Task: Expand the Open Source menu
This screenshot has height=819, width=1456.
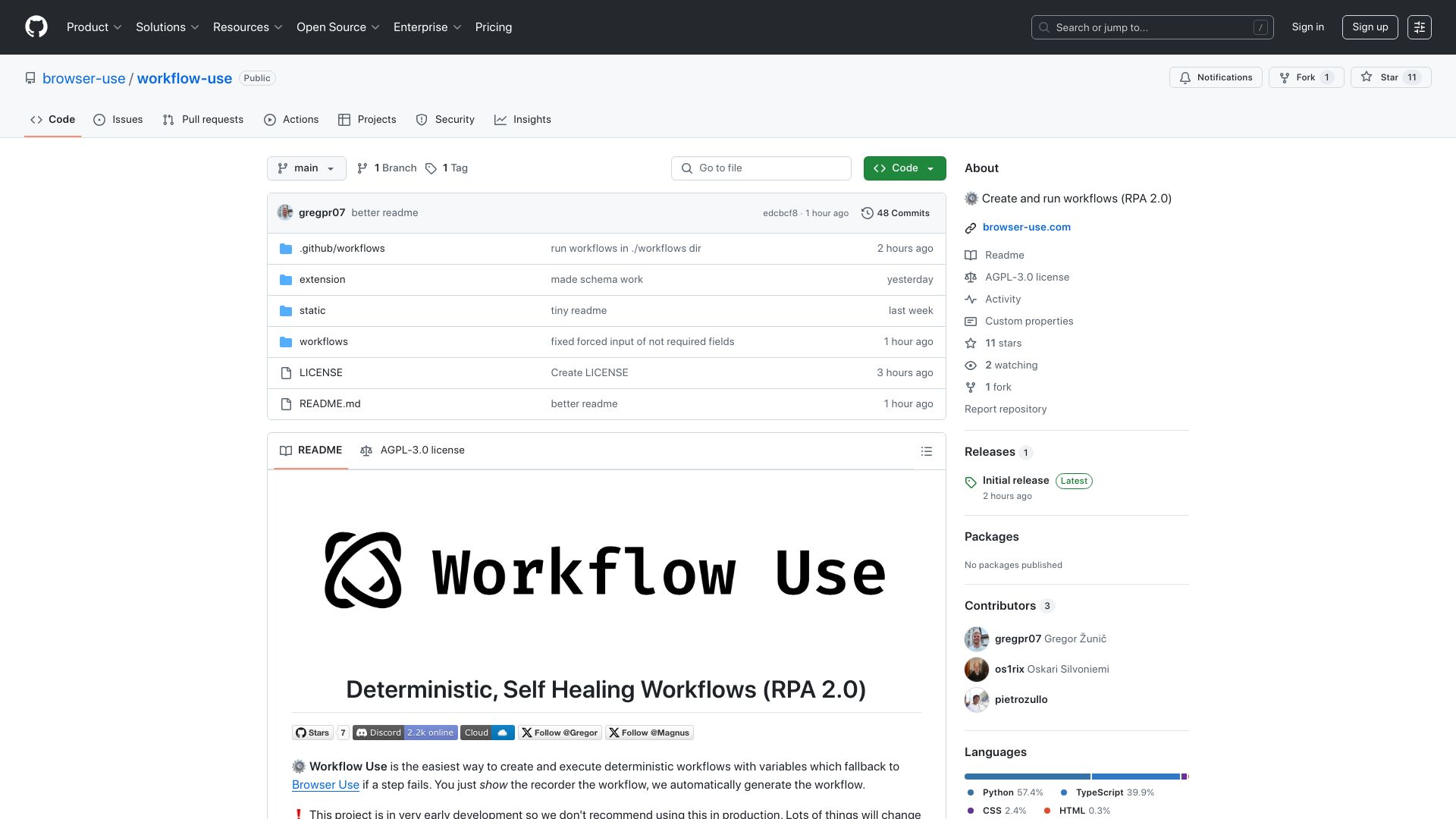Action: [338, 27]
